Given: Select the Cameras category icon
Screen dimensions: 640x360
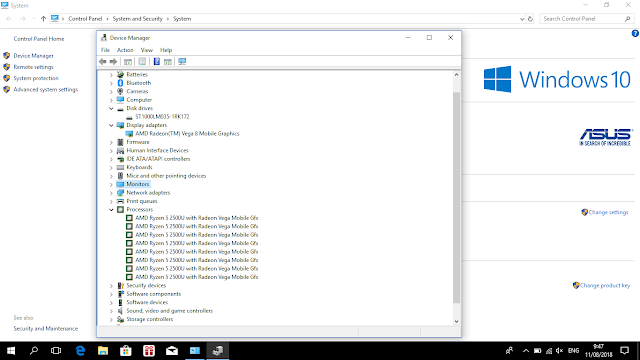Looking at the screenshot, I should (x=120, y=91).
